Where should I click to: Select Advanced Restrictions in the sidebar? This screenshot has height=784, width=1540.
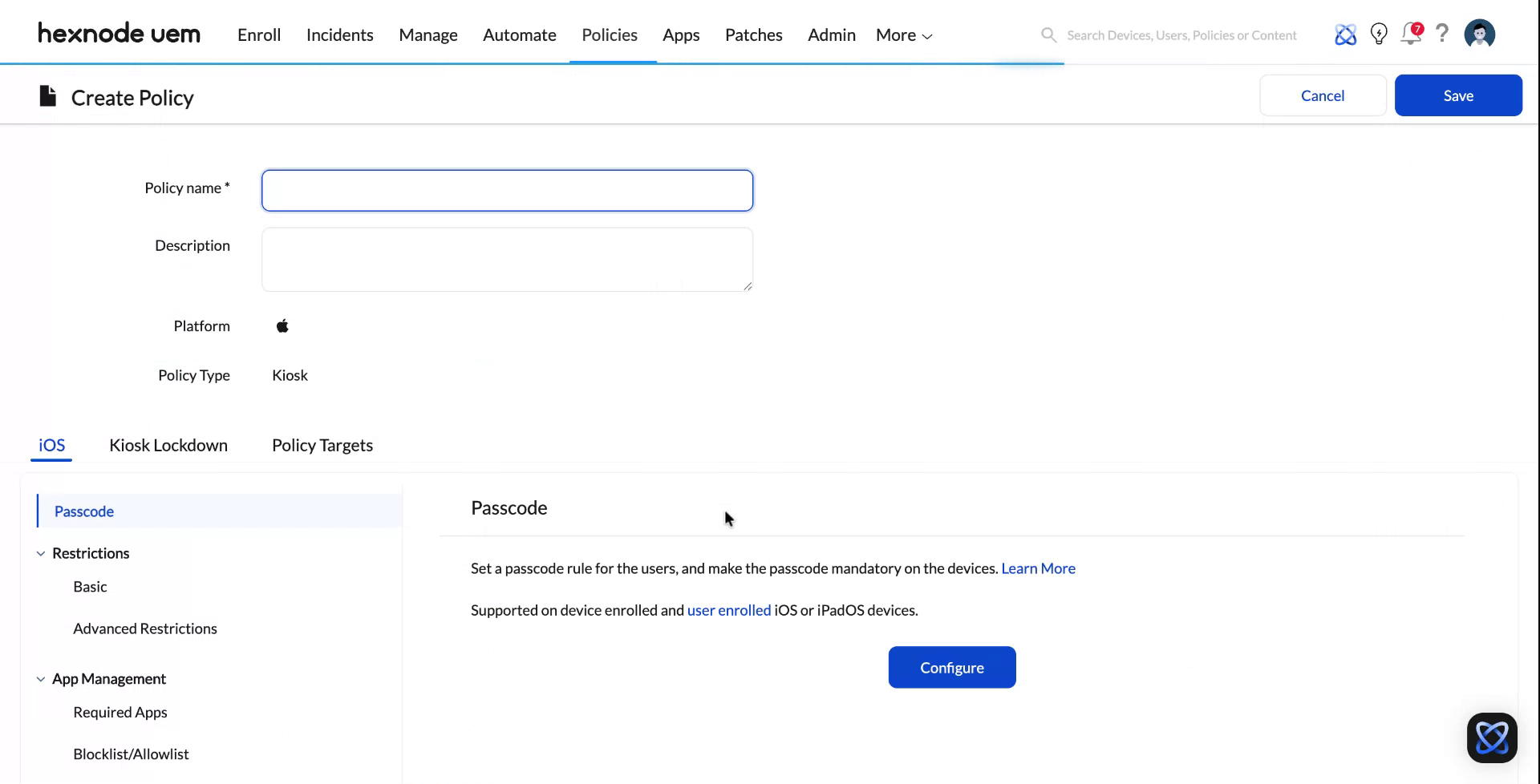coord(145,628)
